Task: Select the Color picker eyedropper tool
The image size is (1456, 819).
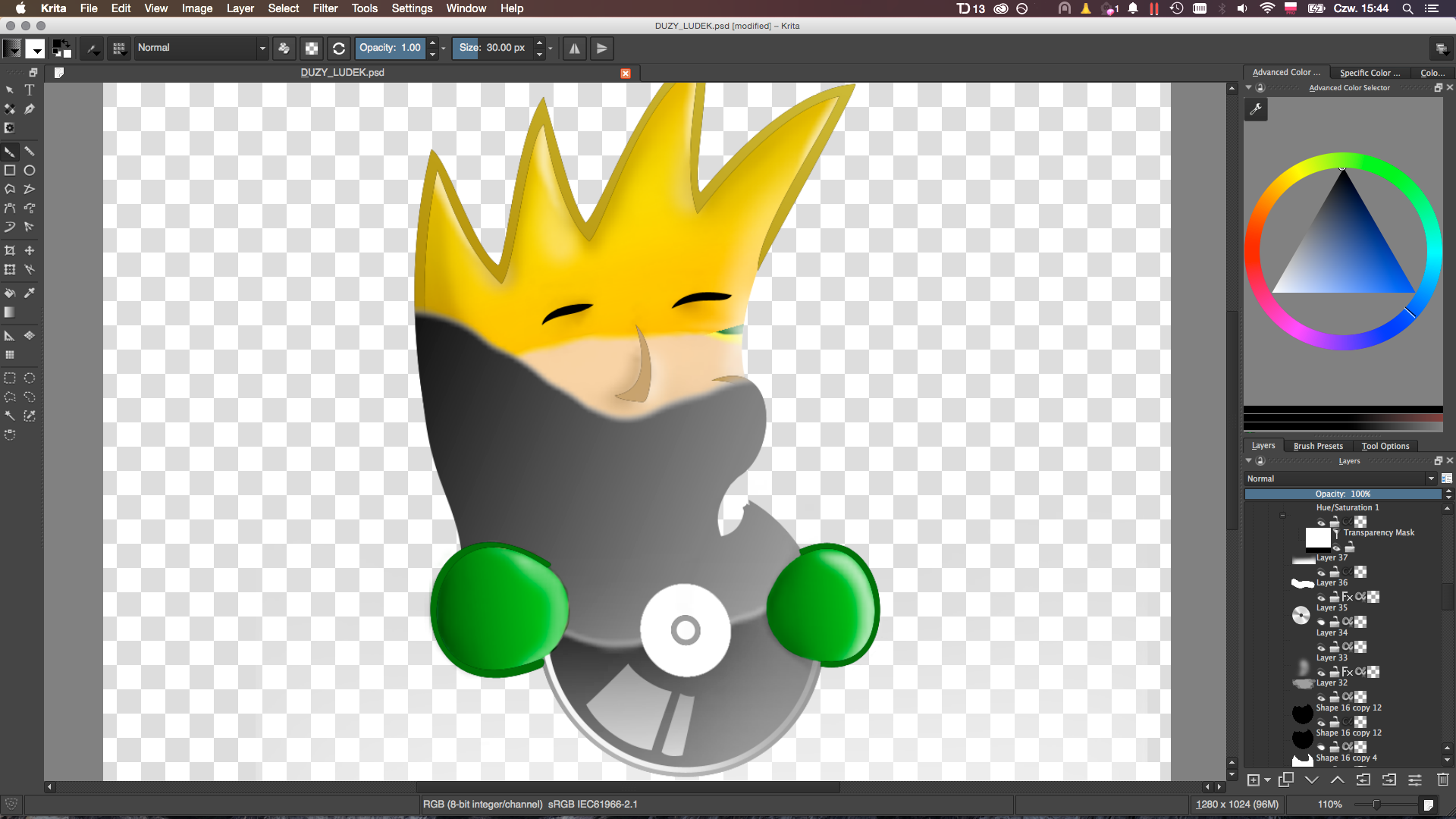Action: [30, 293]
